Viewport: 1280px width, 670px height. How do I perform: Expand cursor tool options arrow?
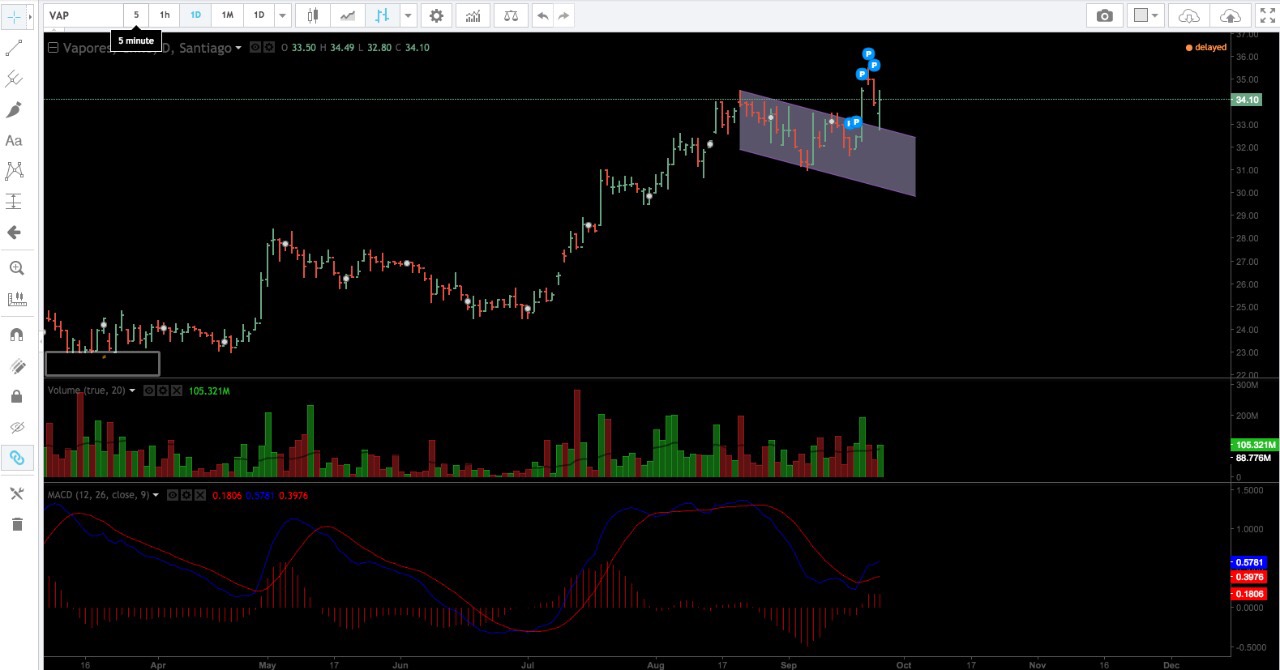point(32,17)
